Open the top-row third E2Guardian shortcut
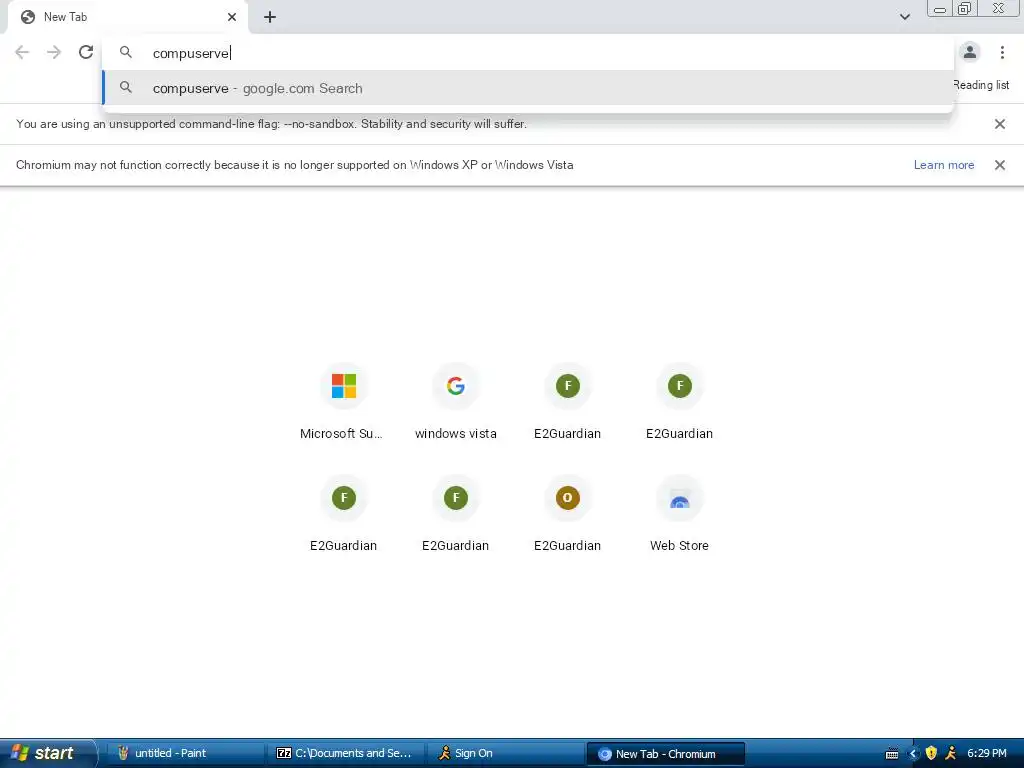Screen dimensions: 1024x768 (568, 403)
